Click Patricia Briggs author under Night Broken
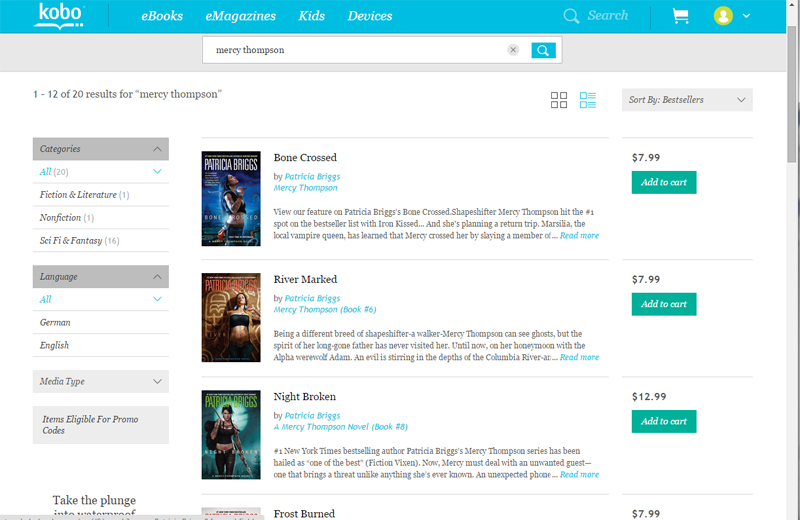The height and width of the screenshot is (520, 800). coord(312,415)
